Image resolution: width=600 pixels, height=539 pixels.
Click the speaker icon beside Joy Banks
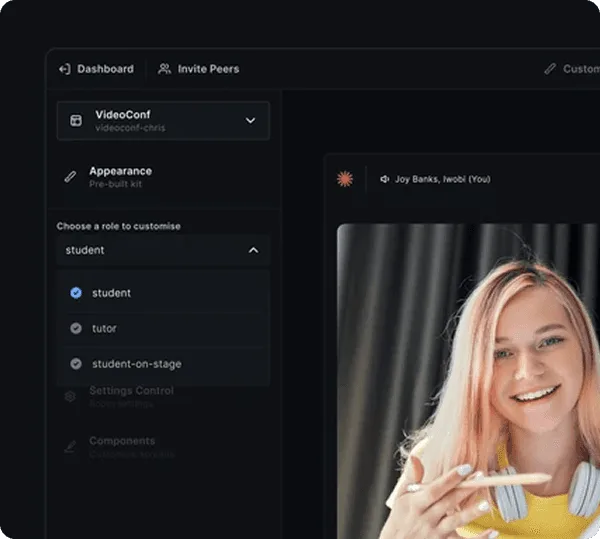click(x=385, y=179)
